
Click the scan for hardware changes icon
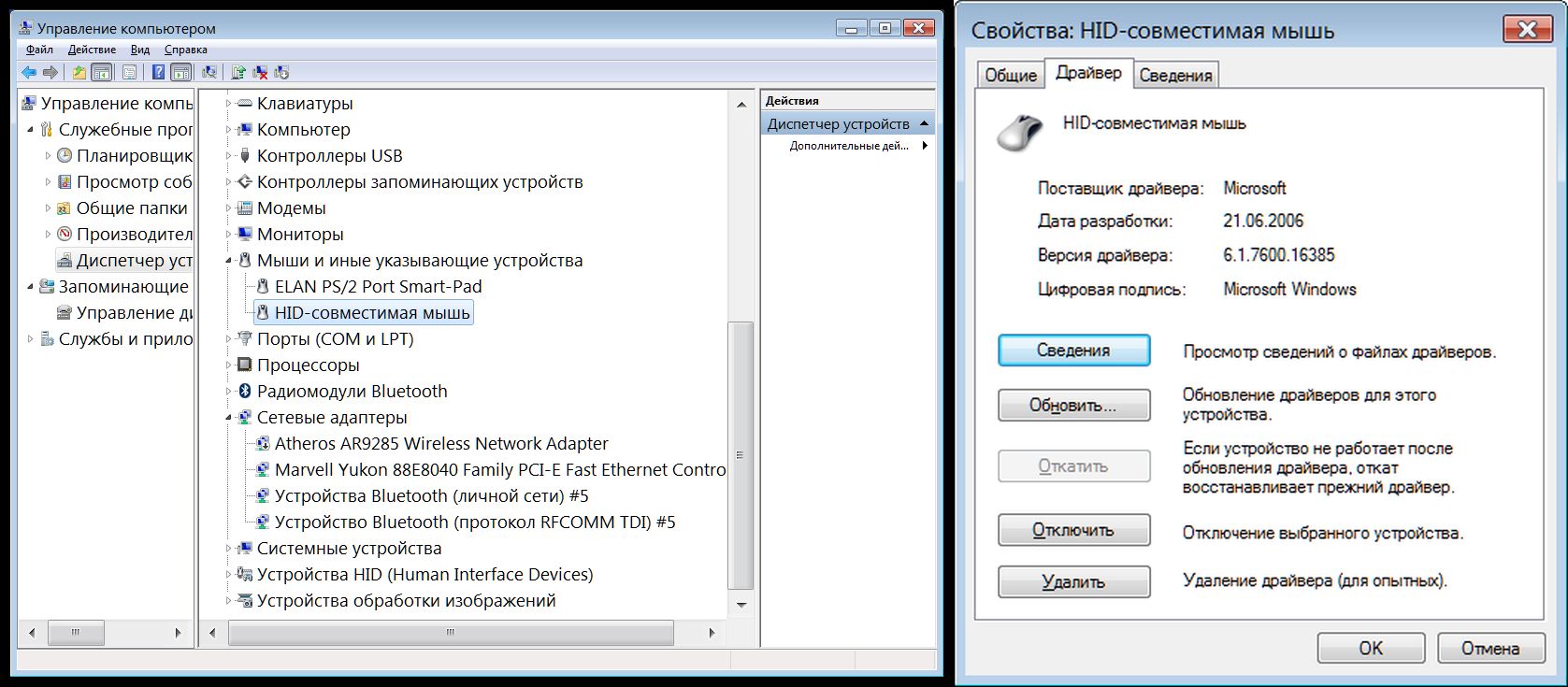point(209,72)
